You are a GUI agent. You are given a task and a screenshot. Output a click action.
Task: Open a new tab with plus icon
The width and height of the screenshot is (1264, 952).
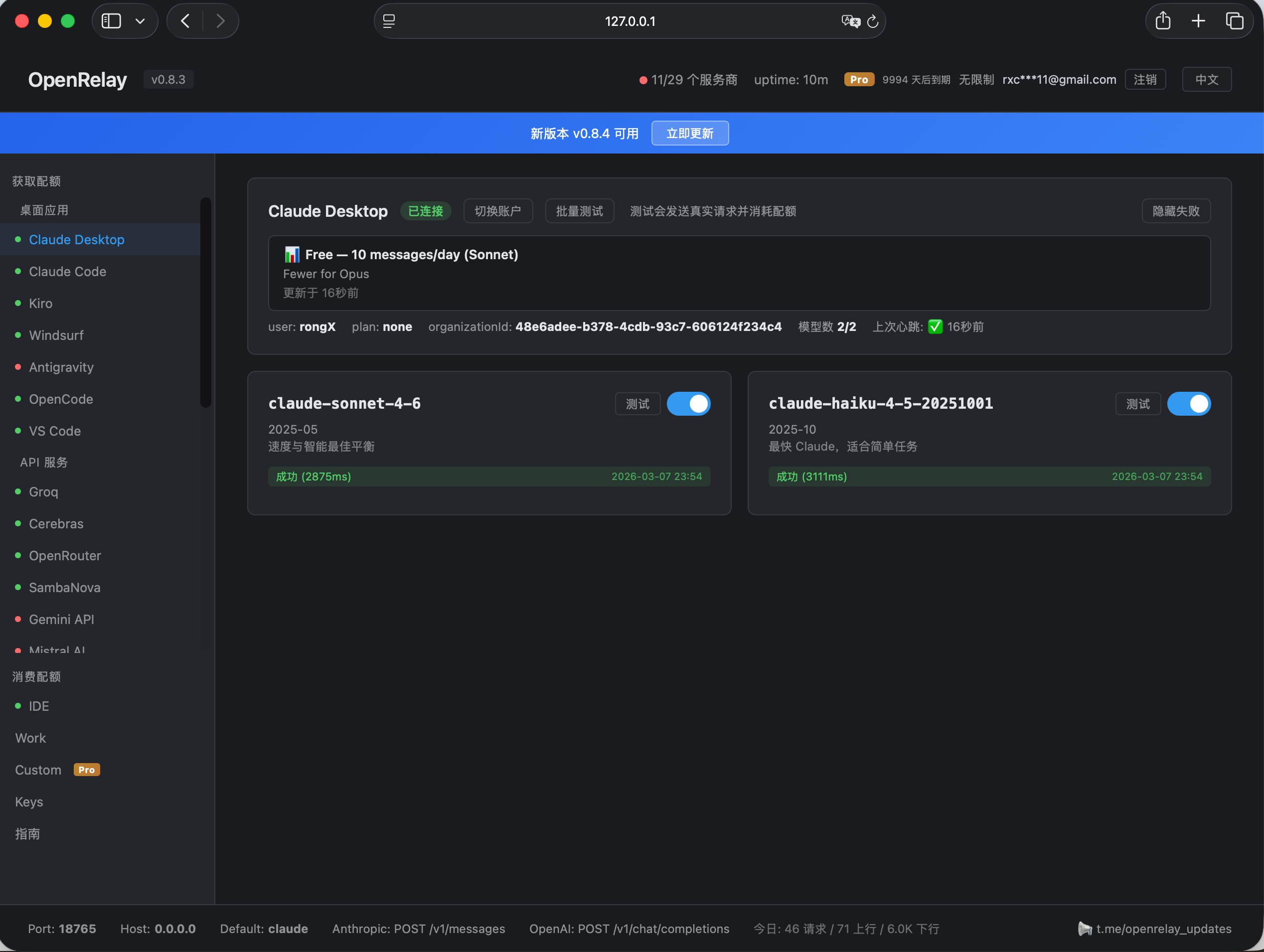[1198, 21]
